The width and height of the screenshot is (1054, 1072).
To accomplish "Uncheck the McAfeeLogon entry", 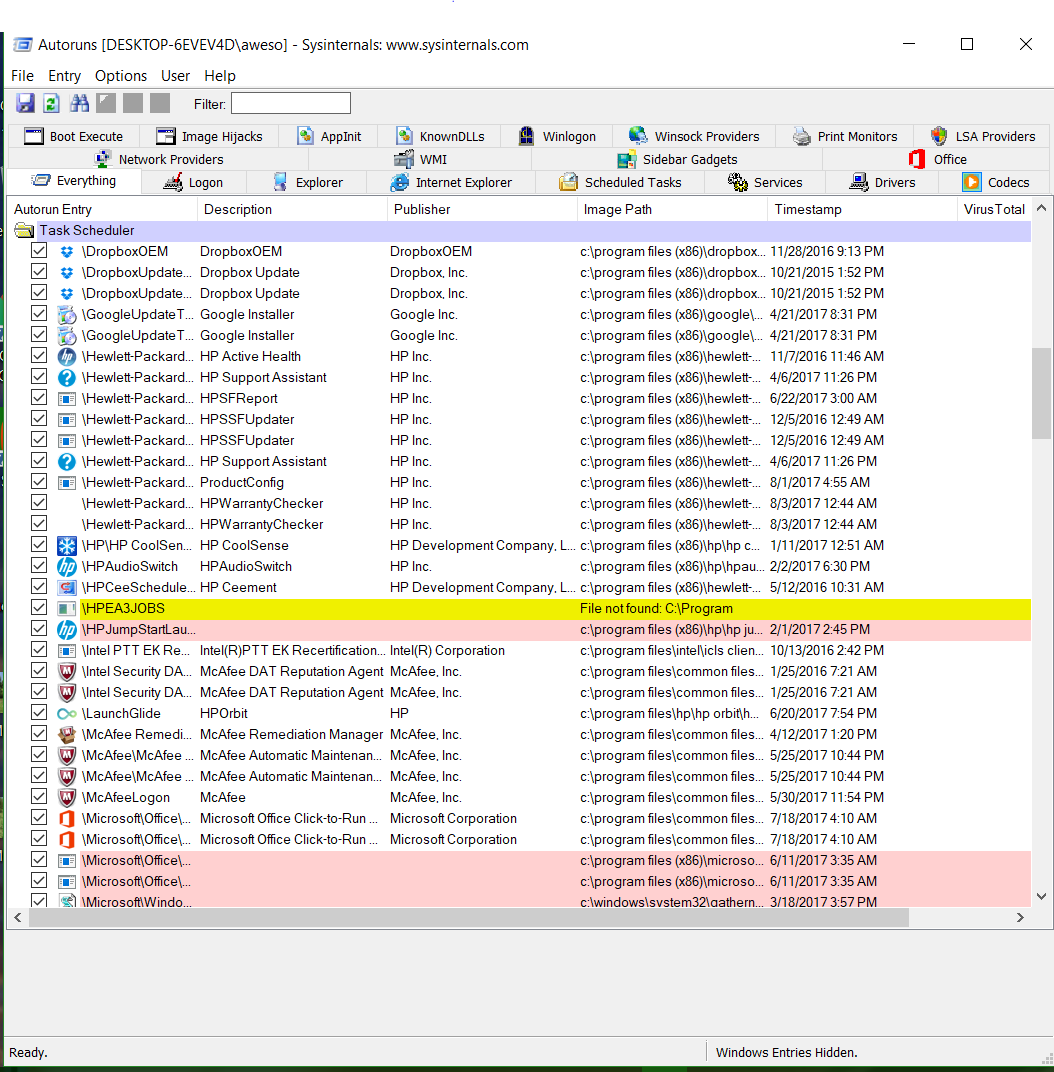I will (38, 797).
